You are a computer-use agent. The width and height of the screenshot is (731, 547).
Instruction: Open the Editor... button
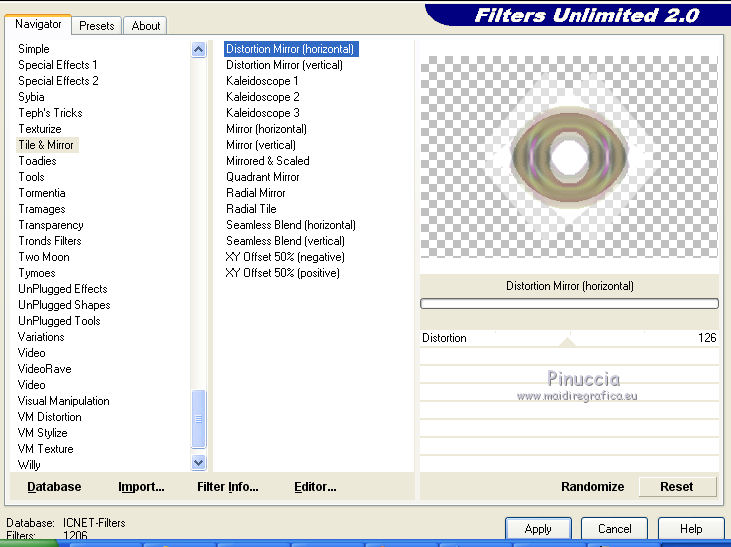click(x=315, y=487)
